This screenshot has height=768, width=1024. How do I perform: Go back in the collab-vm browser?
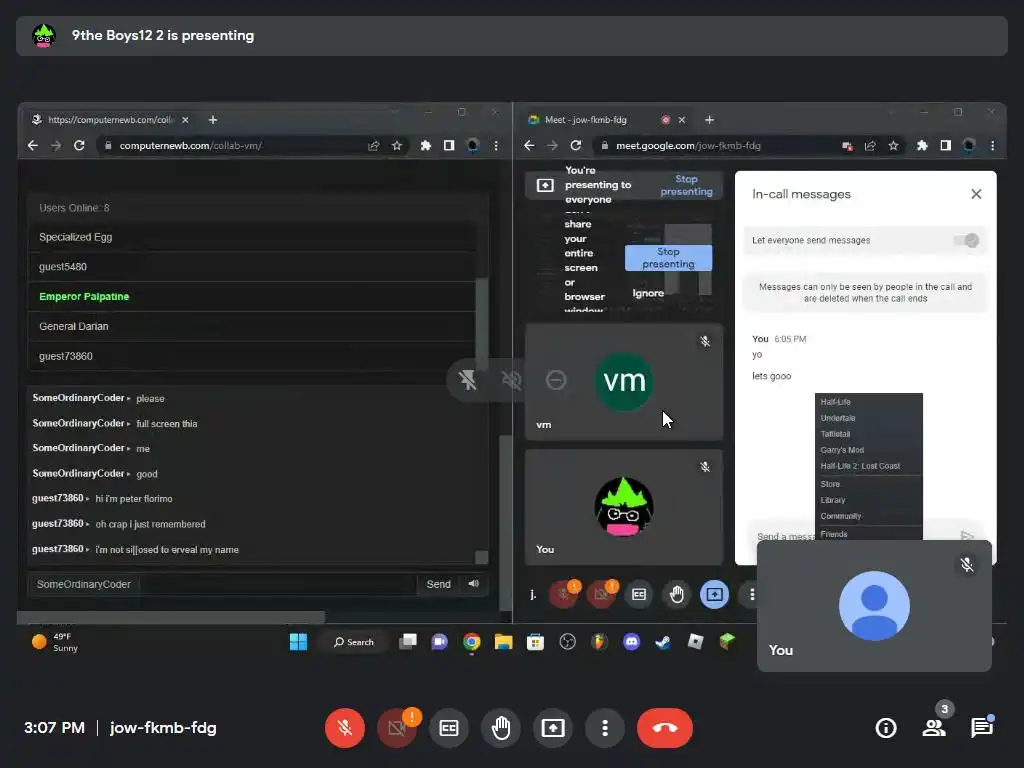(33, 146)
